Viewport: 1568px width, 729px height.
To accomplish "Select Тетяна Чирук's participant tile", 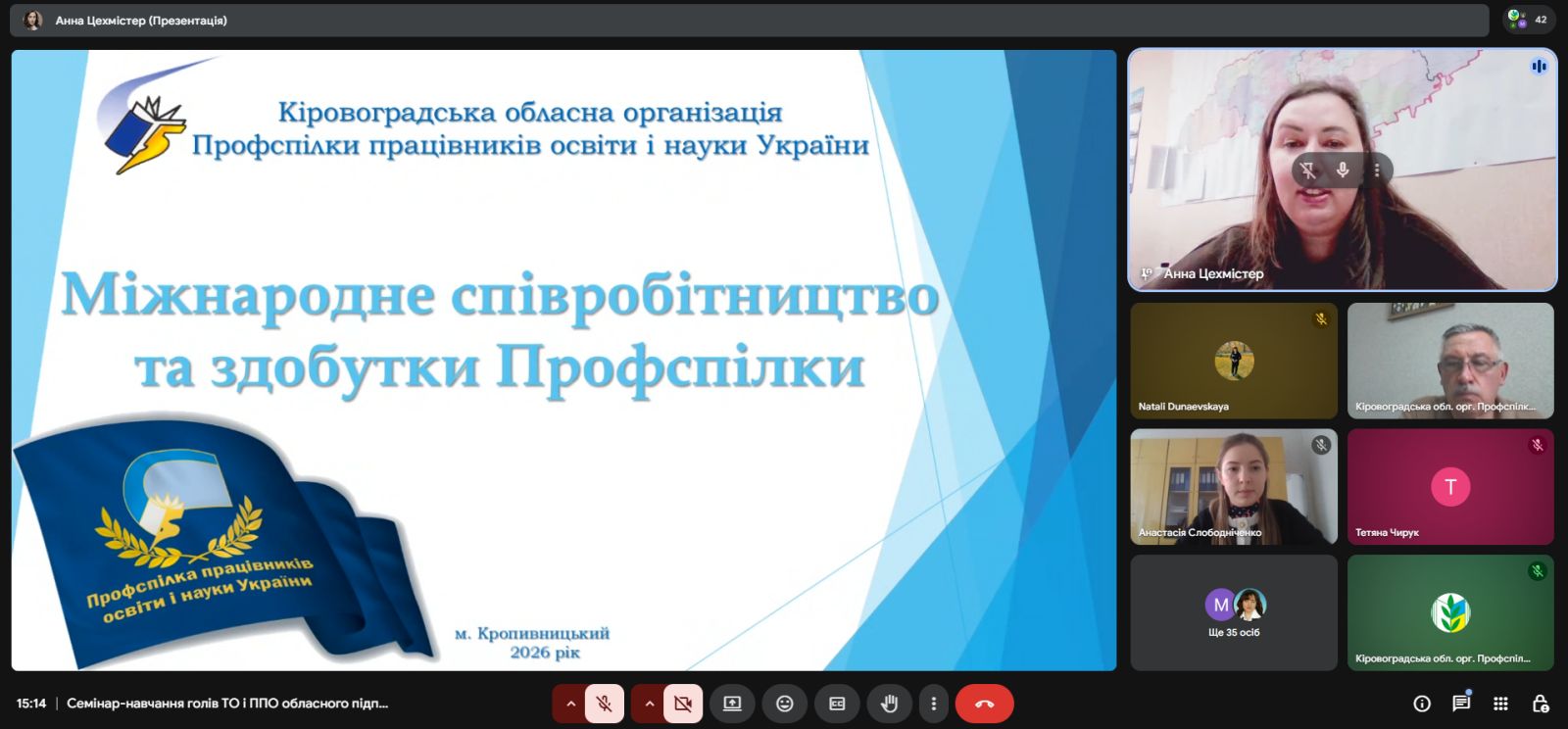I will pos(1449,487).
